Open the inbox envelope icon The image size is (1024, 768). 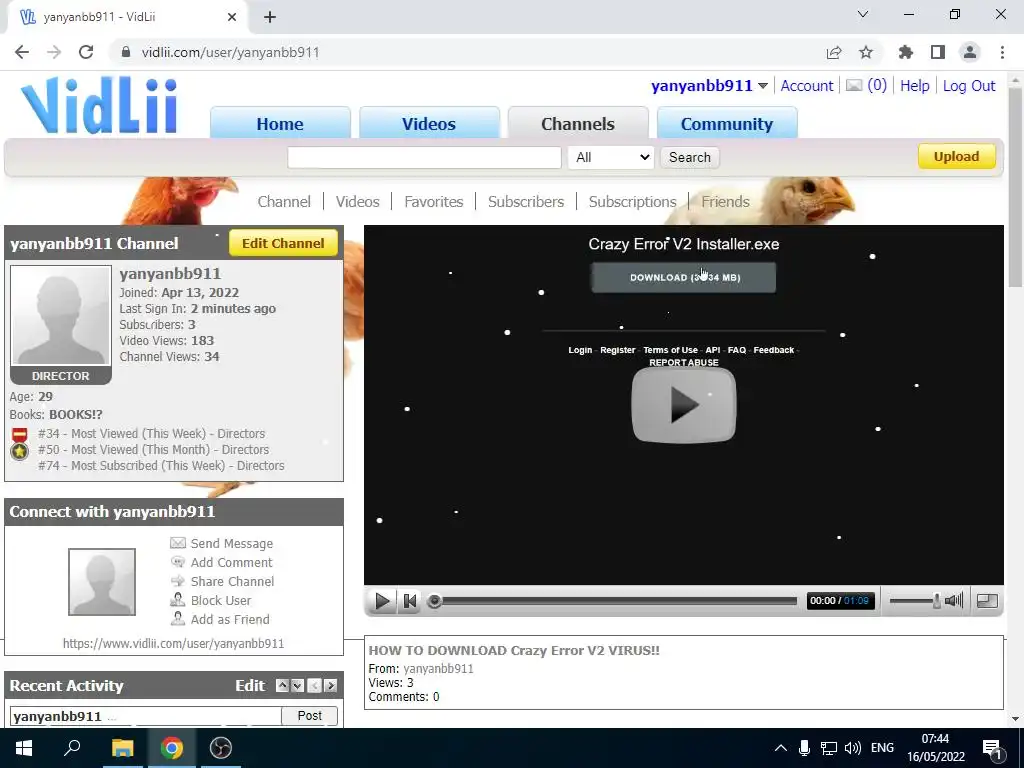pos(854,86)
